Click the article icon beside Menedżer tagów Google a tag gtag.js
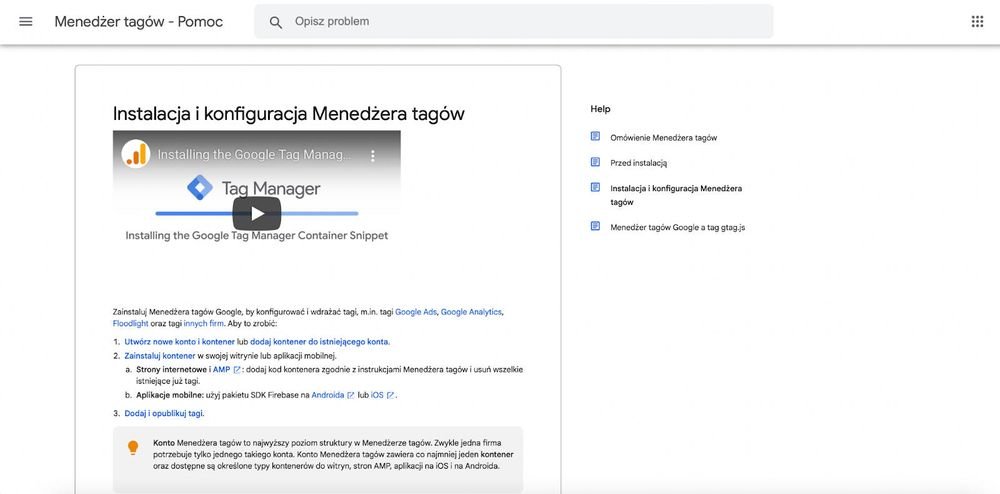Viewport: 1000px width, 494px height. pyautogui.click(x=595, y=226)
